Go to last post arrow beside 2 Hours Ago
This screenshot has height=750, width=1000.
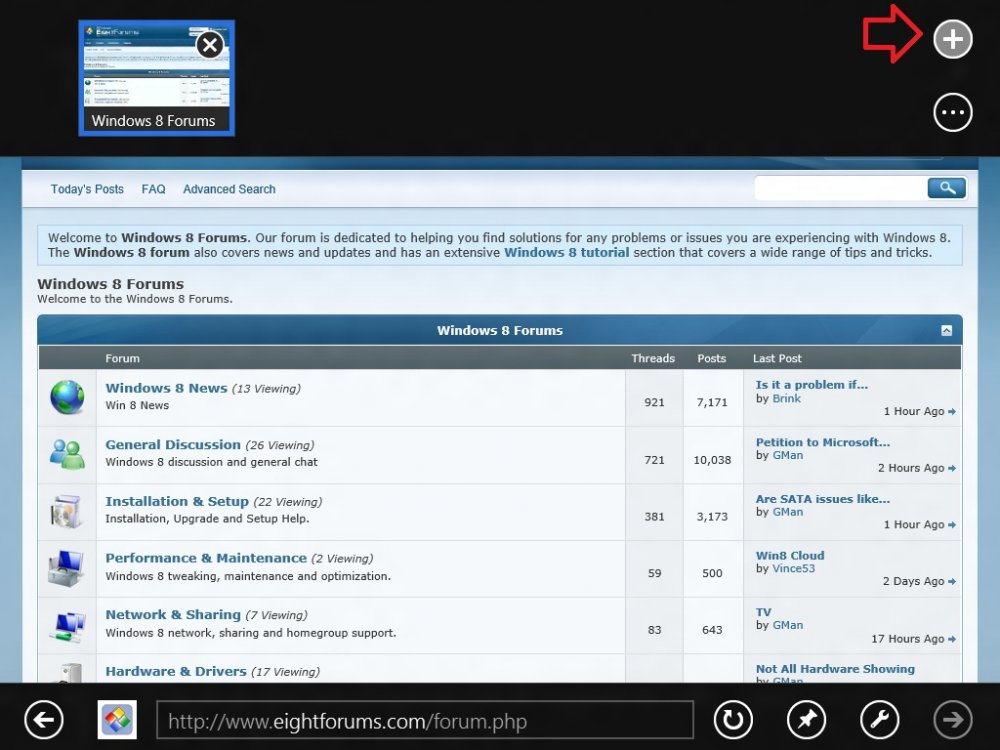[x=952, y=469]
